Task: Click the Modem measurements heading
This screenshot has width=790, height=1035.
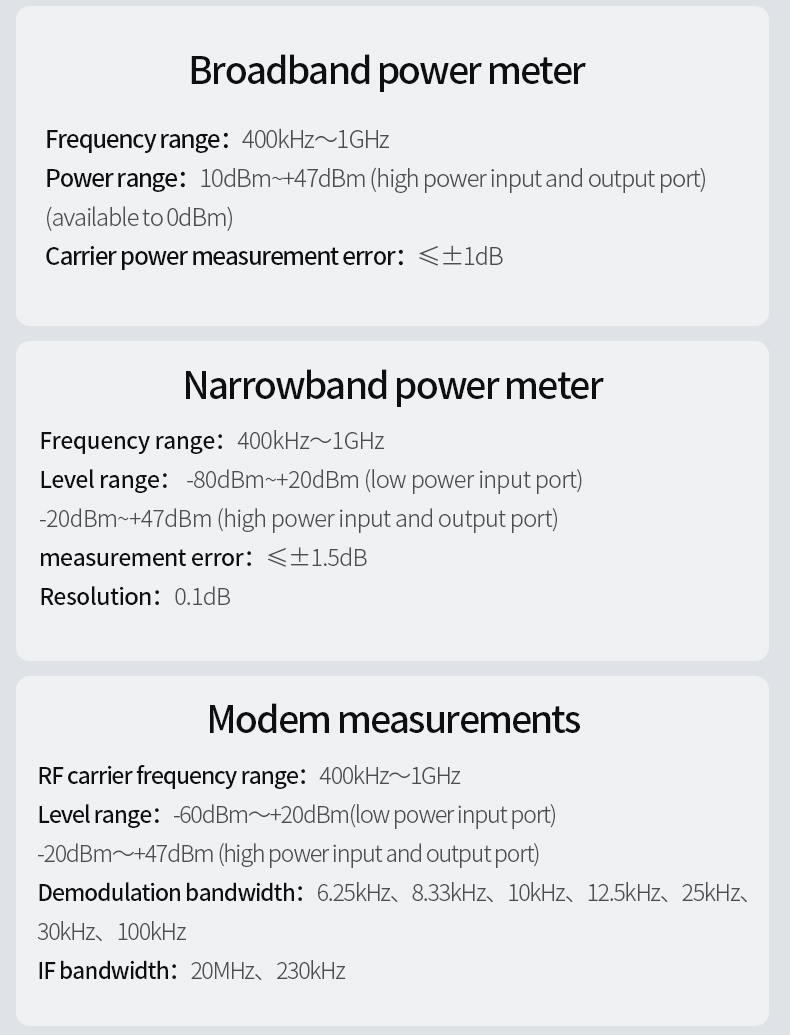Action: [393, 720]
